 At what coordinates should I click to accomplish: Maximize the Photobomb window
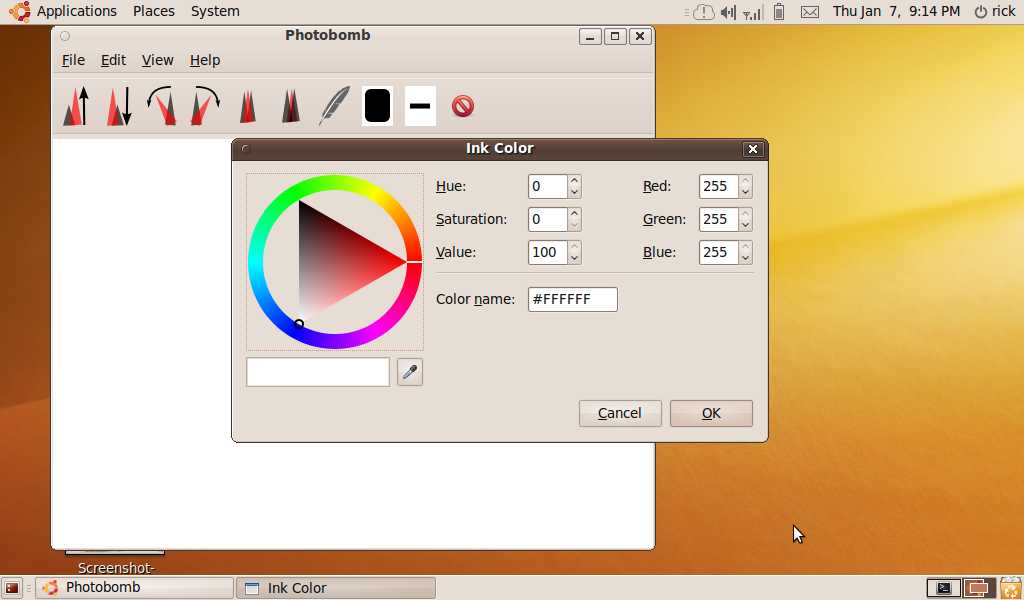pyautogui.click(x=615, y=37)
